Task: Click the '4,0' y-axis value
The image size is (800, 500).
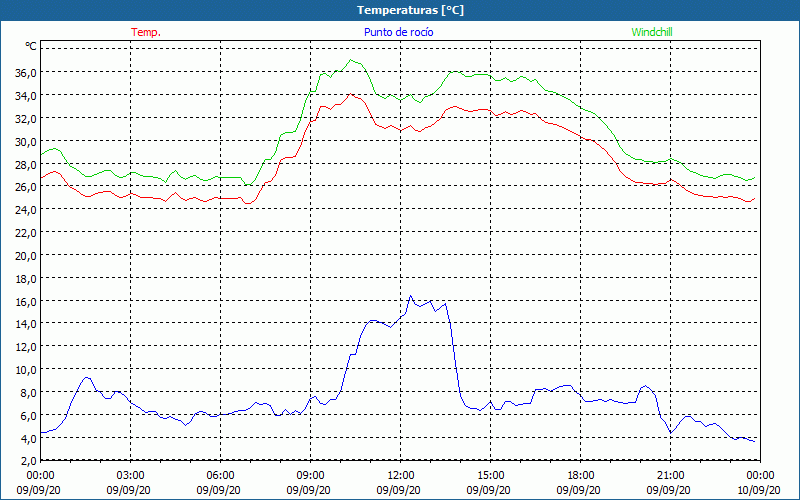Action: (28, 439)
